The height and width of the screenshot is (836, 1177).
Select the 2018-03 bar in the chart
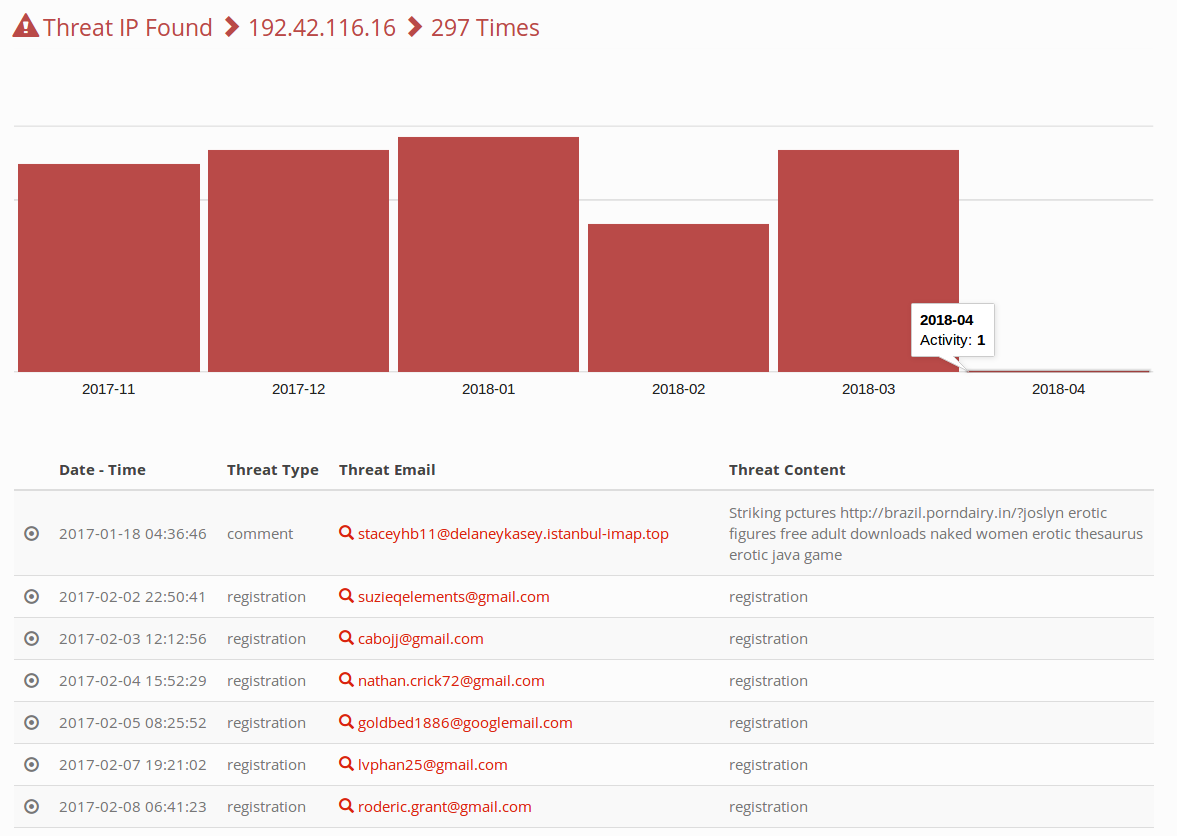[868, 261]
